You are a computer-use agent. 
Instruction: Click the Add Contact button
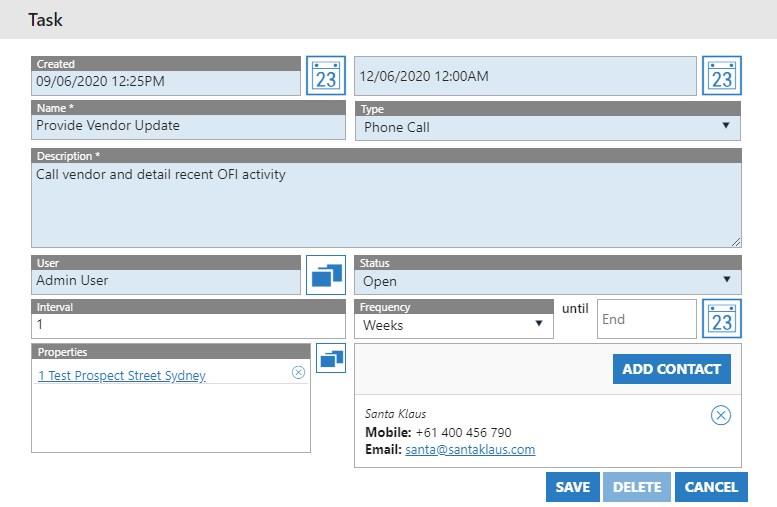coord(671,369)
